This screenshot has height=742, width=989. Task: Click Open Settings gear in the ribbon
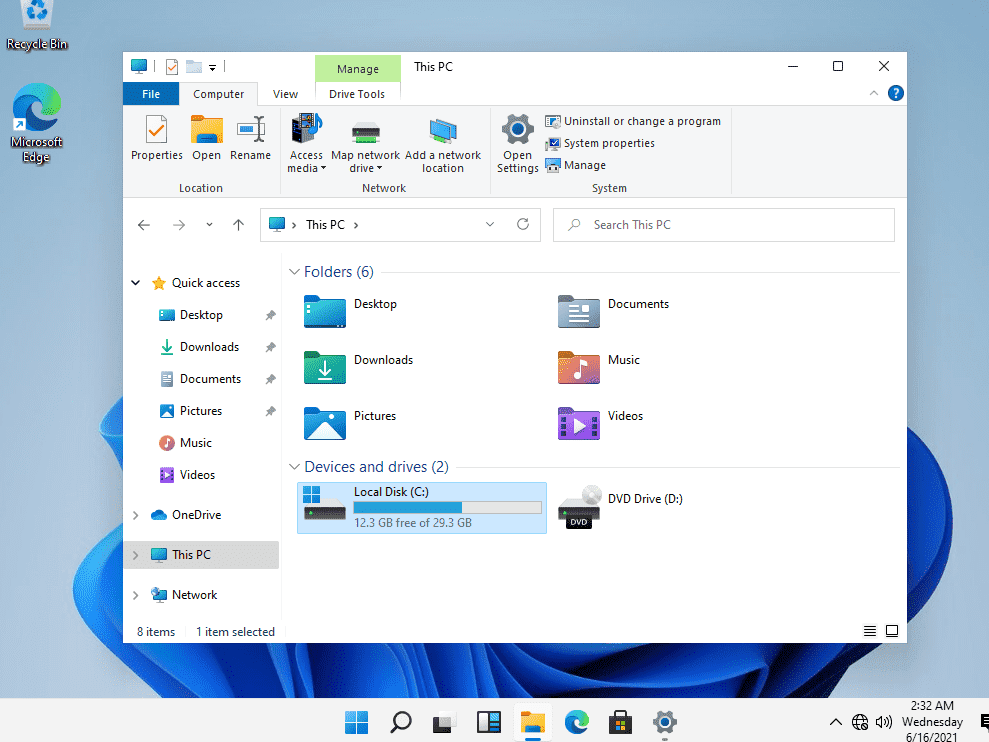coord(517,129)
